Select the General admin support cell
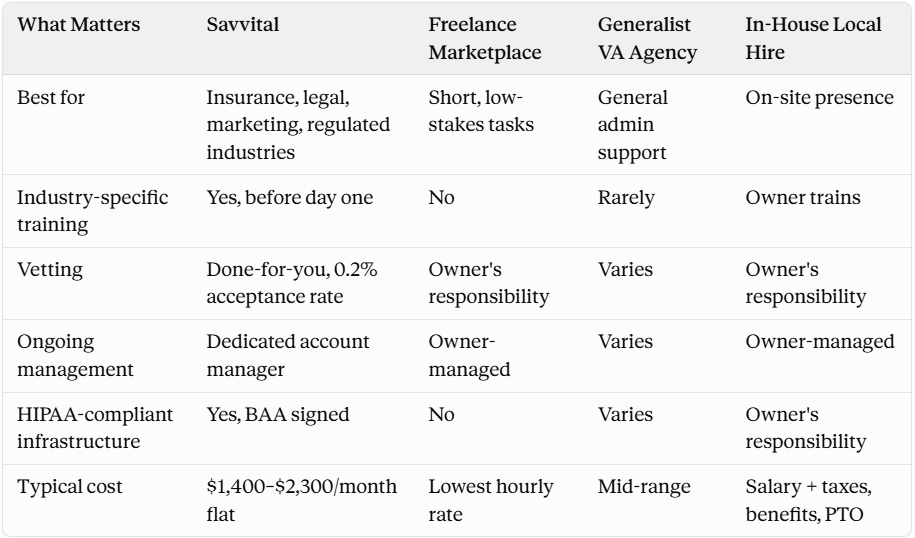915x538 pixels. pyautogui.click(x=633, y=125)
